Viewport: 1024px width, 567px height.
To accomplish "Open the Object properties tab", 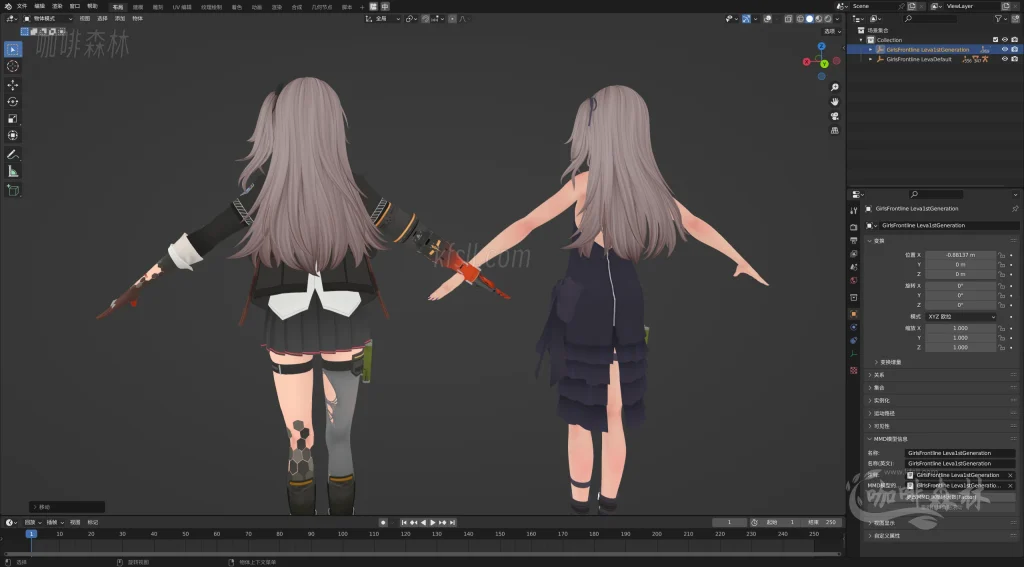I will pos(854,314).
